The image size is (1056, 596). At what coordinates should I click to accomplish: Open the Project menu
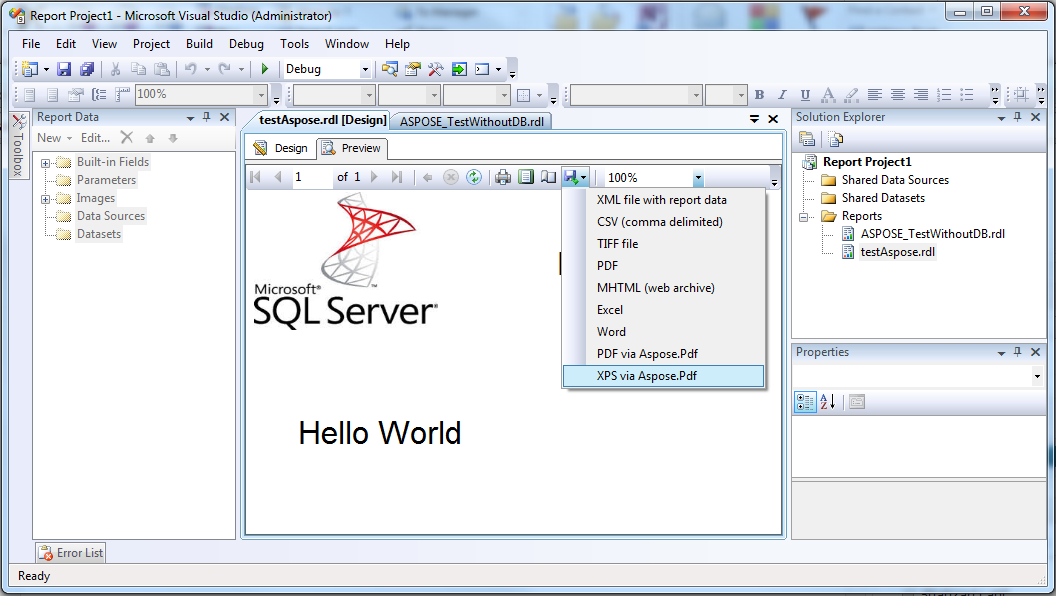[x=151, y=44]
